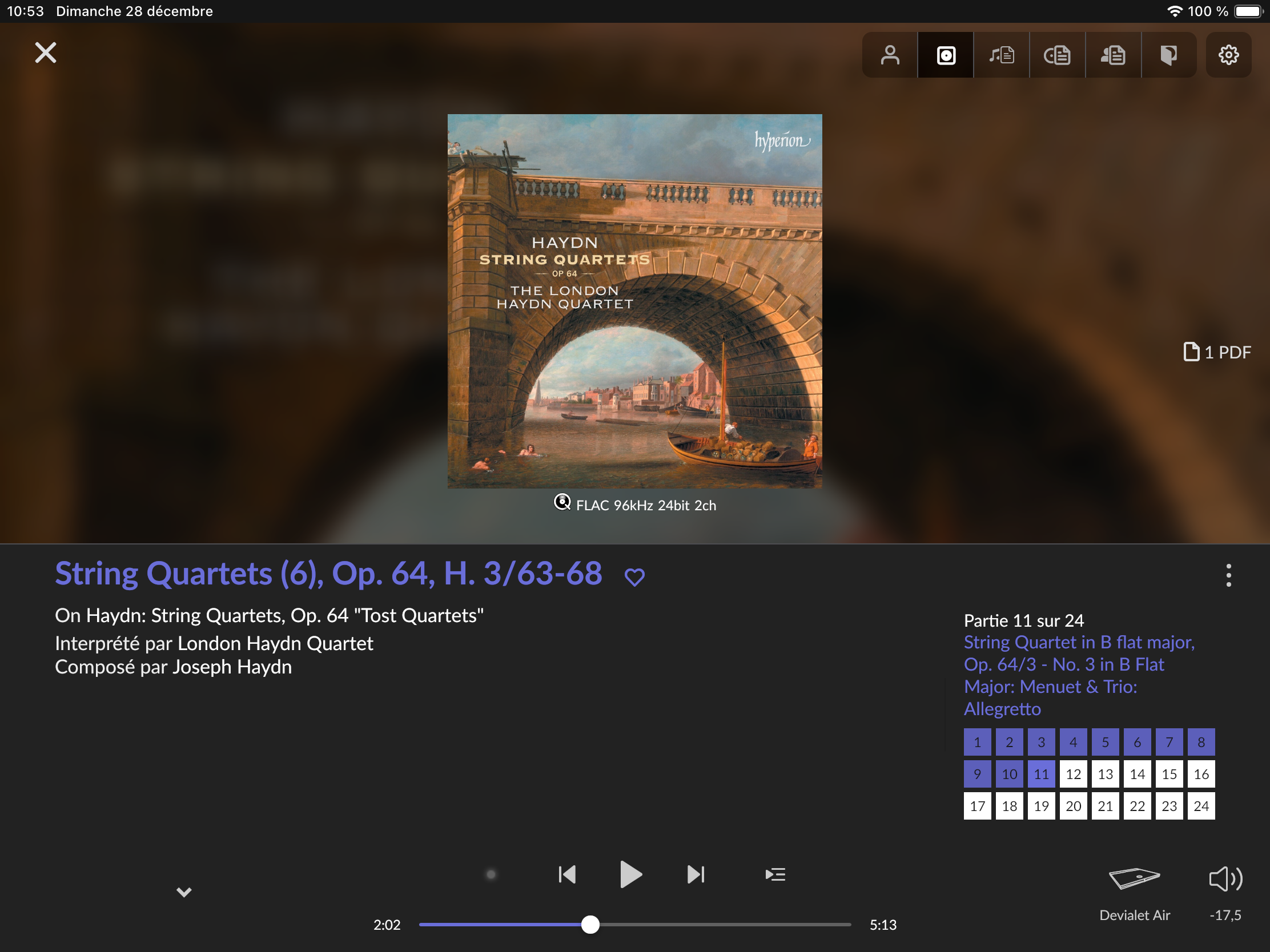
Task: Open now playing display settings gear
Action: click(1228, 55)
